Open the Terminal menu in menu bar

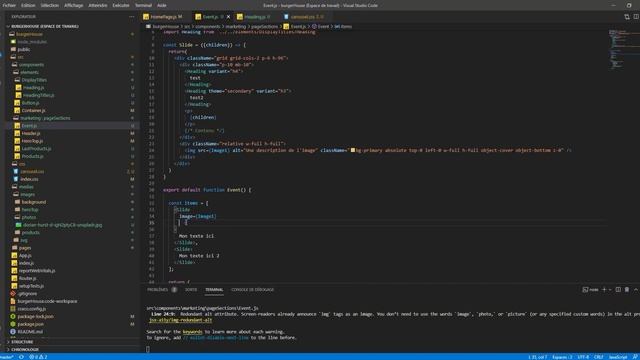point(143,5)
